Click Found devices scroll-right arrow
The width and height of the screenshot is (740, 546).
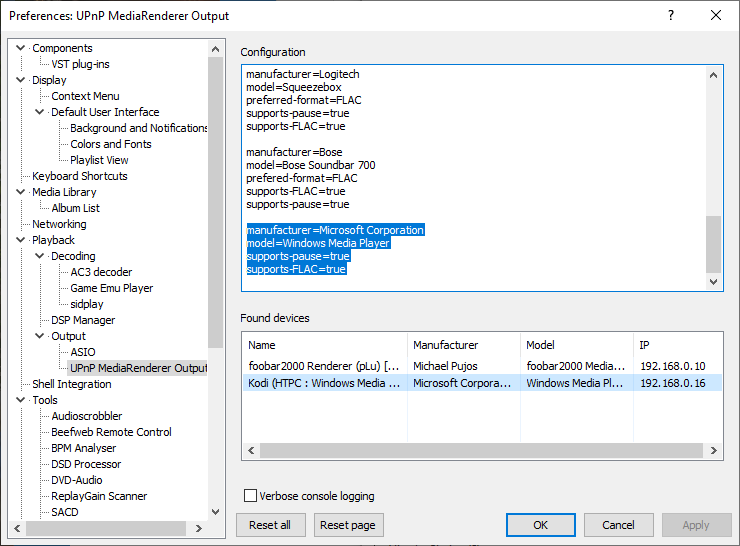click(714, 451)
